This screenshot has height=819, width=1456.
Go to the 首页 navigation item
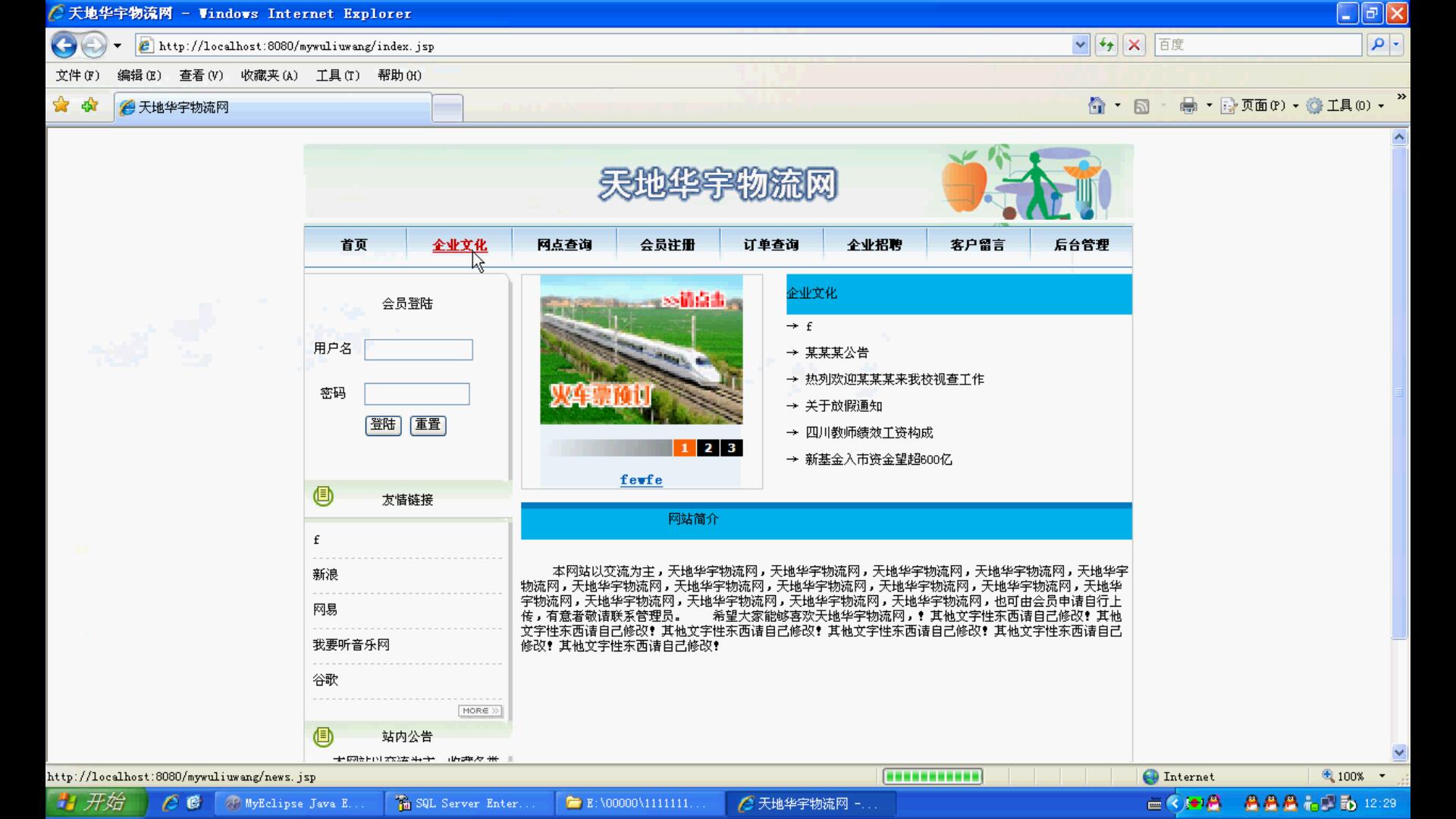(x=354, y=245)
